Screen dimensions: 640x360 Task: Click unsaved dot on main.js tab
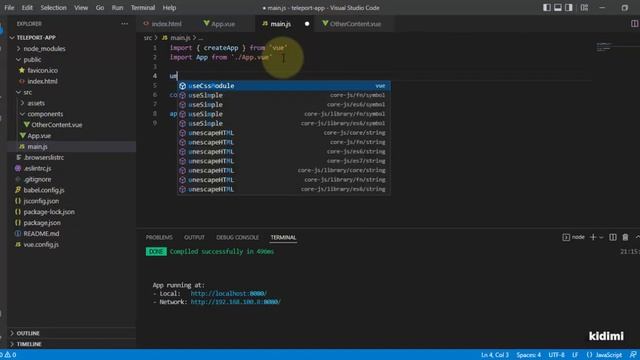pos(307,24)
